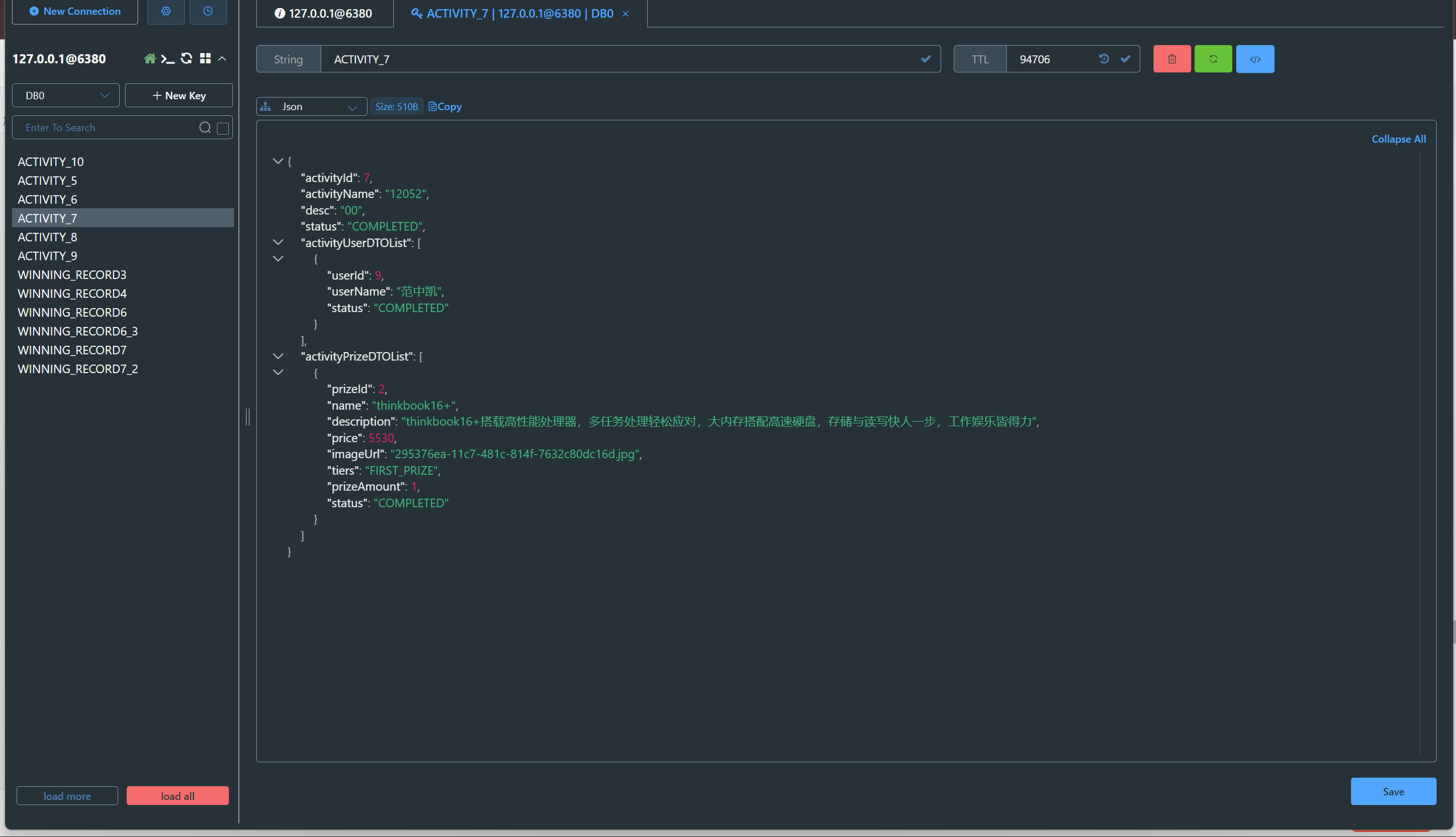Open command log clock icon
Viewport: 1456px width, 837px height.
pos(208,11)
